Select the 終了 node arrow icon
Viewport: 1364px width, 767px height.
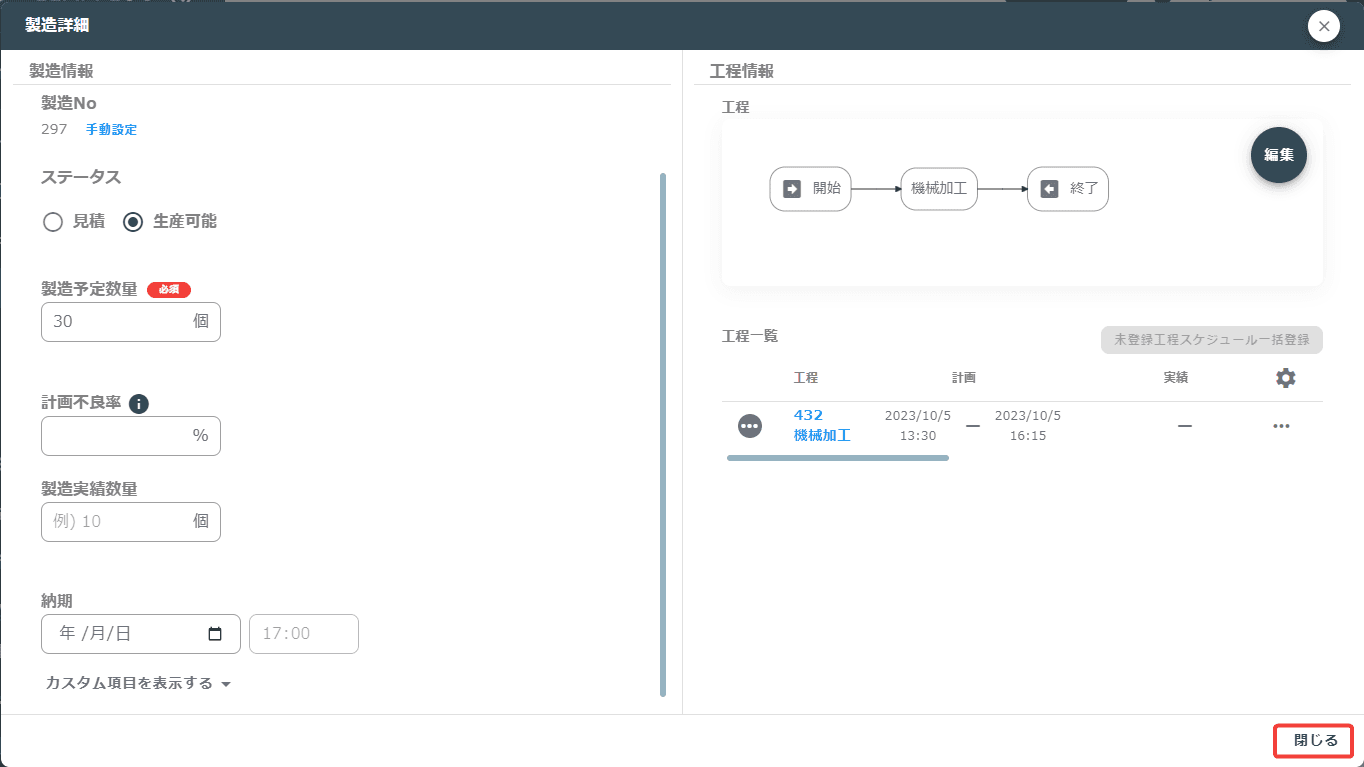click(1049, 188)
